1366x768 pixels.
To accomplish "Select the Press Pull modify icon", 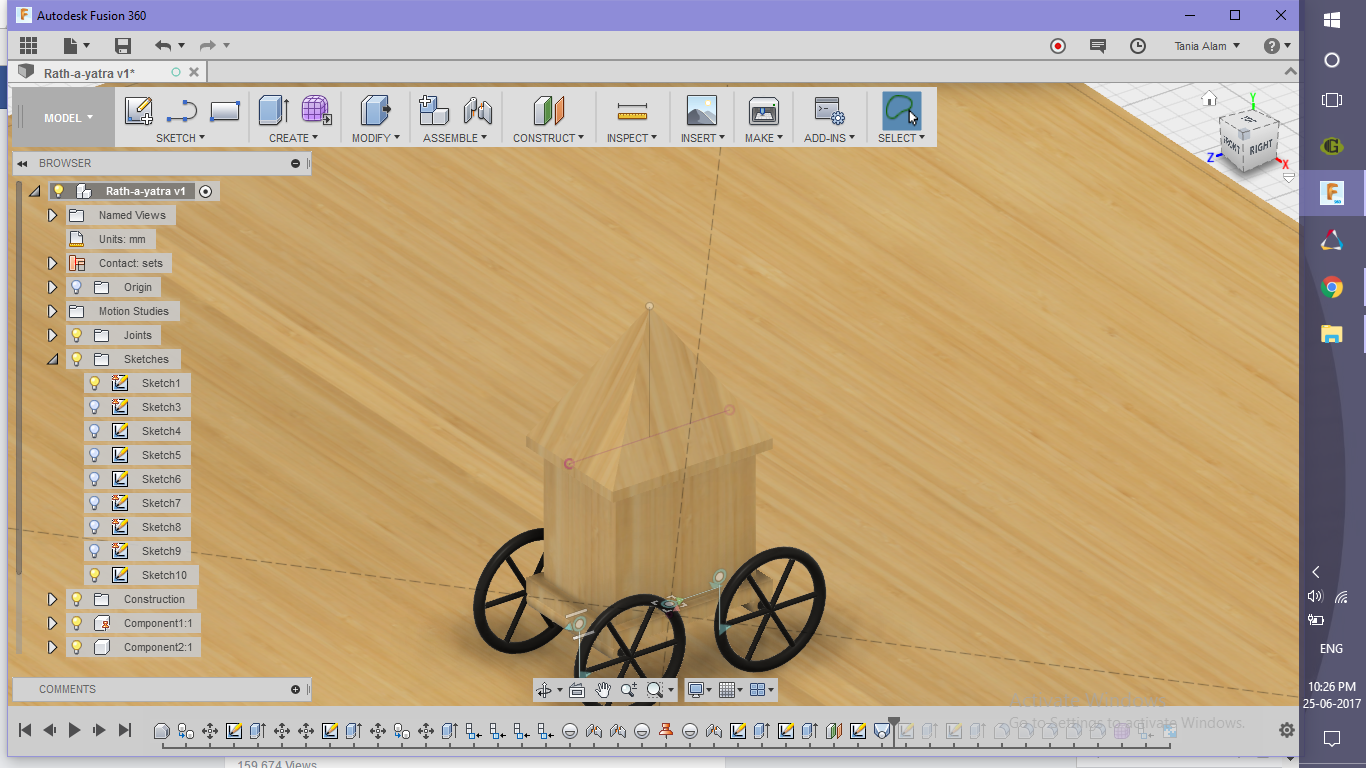I will [375, 110].
